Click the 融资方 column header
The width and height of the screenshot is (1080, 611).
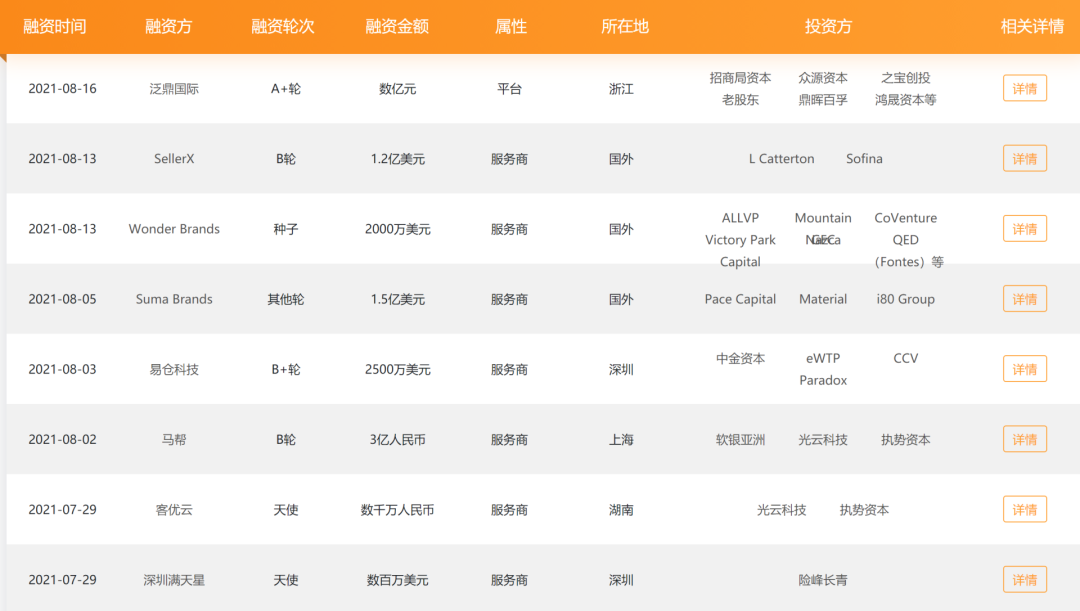[169, 26]
